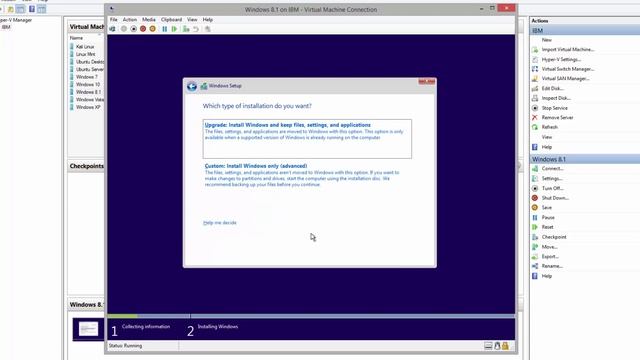
Task: Open the File menu of VM Connection
Action: [x=113, y=20]
